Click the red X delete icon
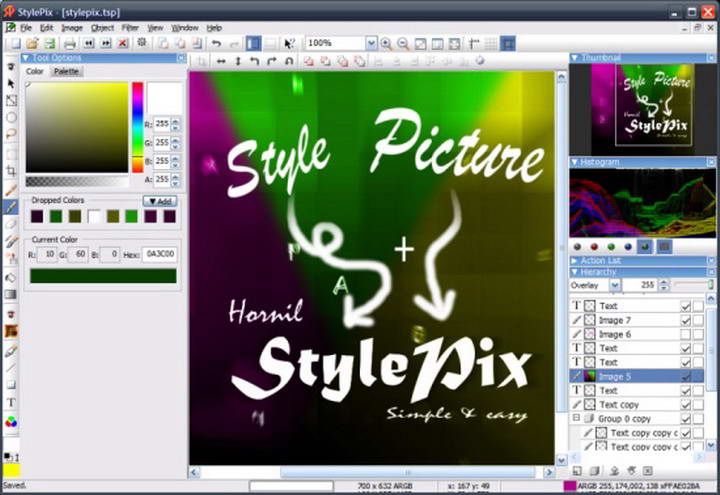 point(123,44)
